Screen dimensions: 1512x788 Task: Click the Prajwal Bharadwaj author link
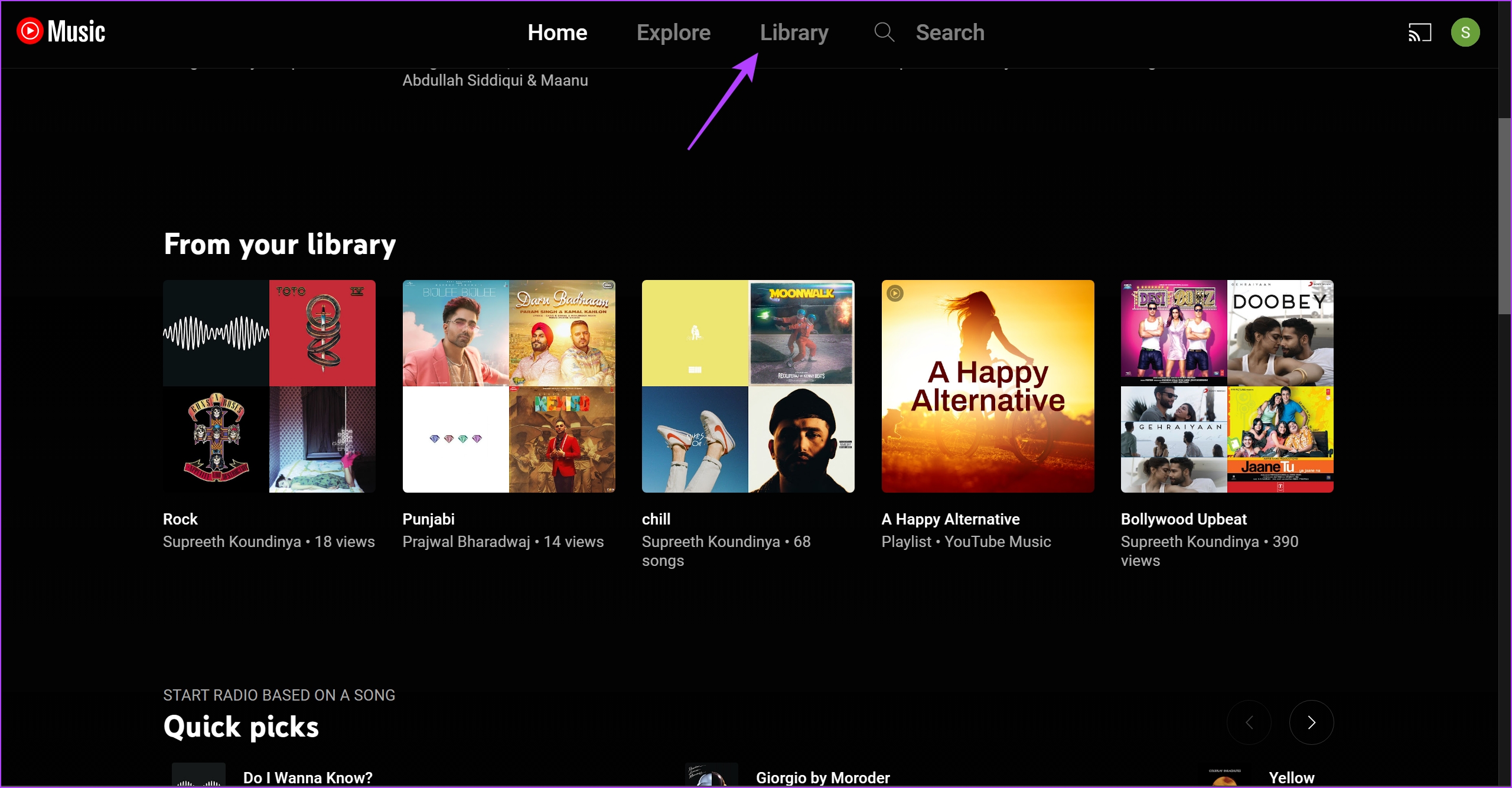[x=466, y=542]
